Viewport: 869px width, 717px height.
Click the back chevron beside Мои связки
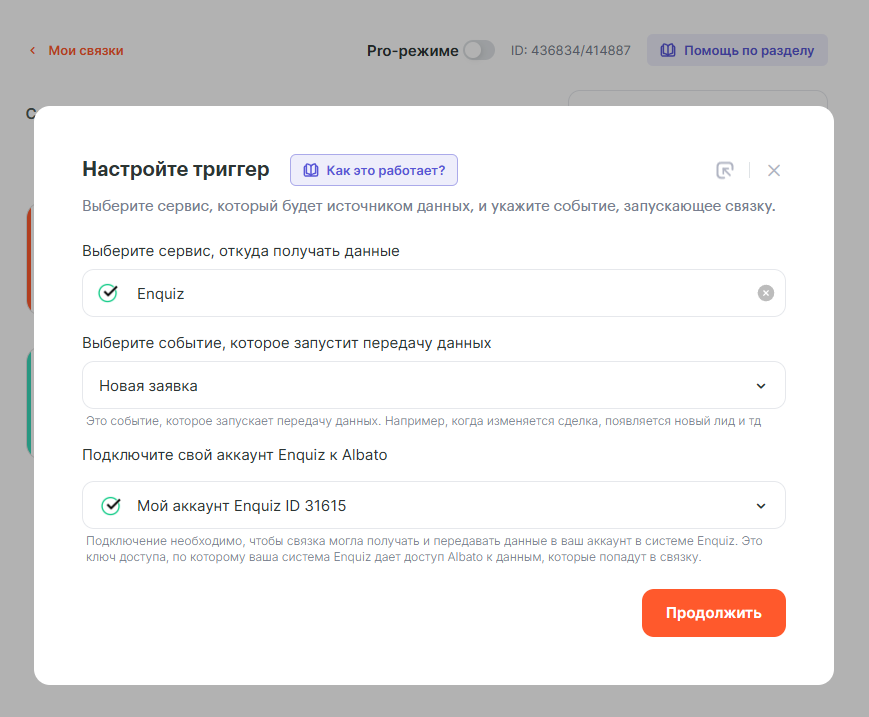tap(32, 50)
